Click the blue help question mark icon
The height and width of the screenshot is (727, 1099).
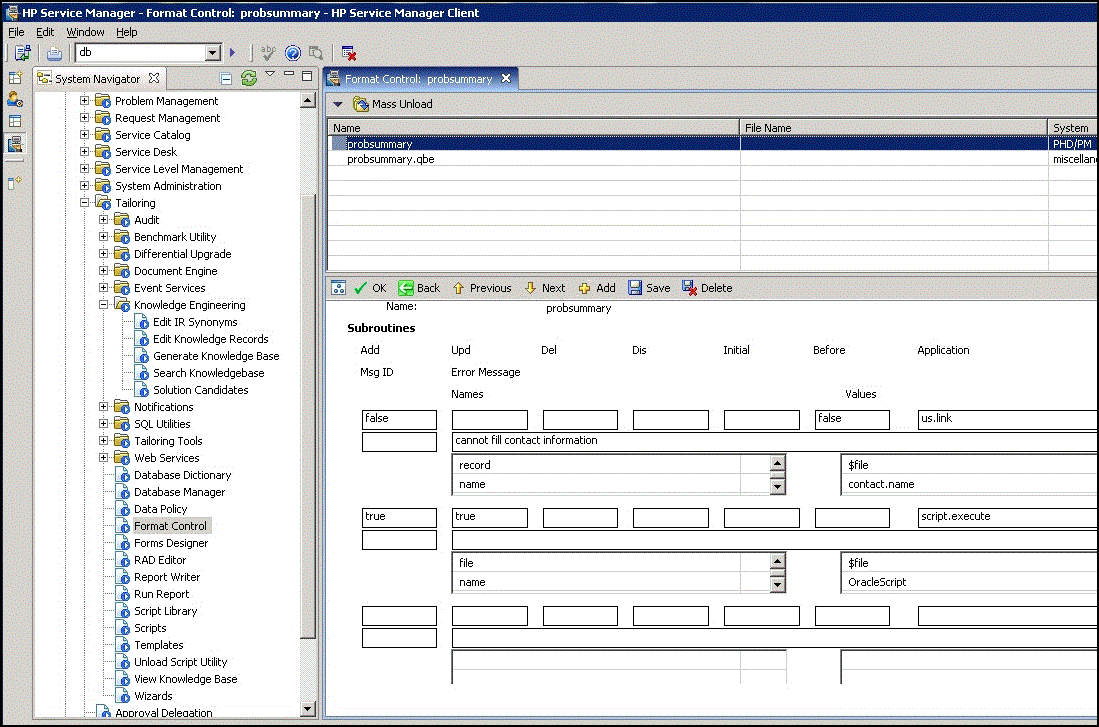tap(293, 53)
